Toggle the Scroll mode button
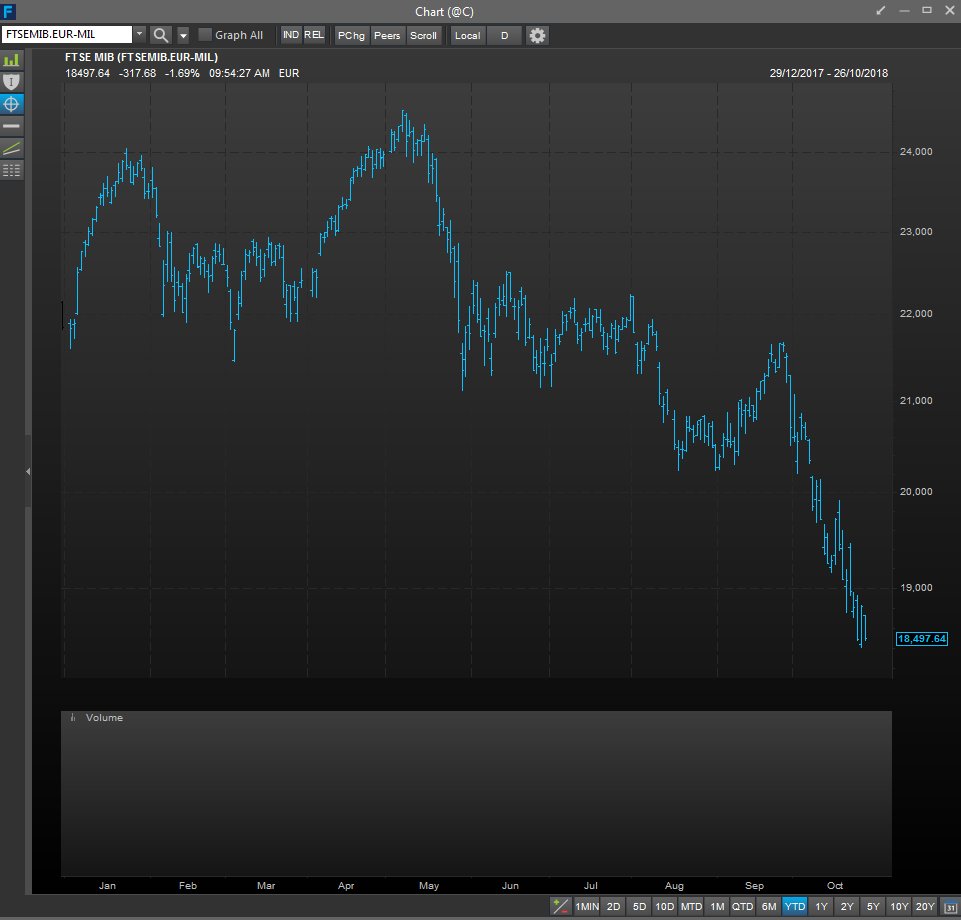The height and width of the screenshot is (920, 961). (424, 36)
